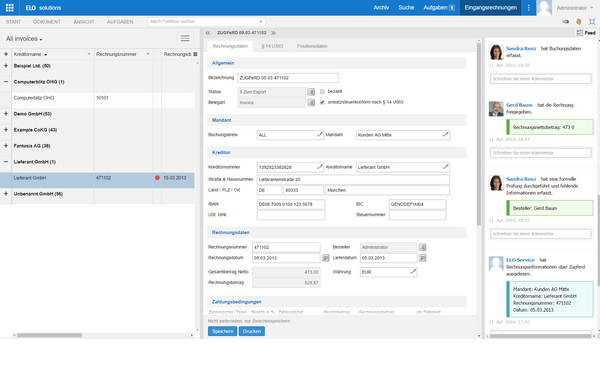Click the orange hand icon in toolbar
The width and height of the screenshot is (600, 375).
click(579, 22)
